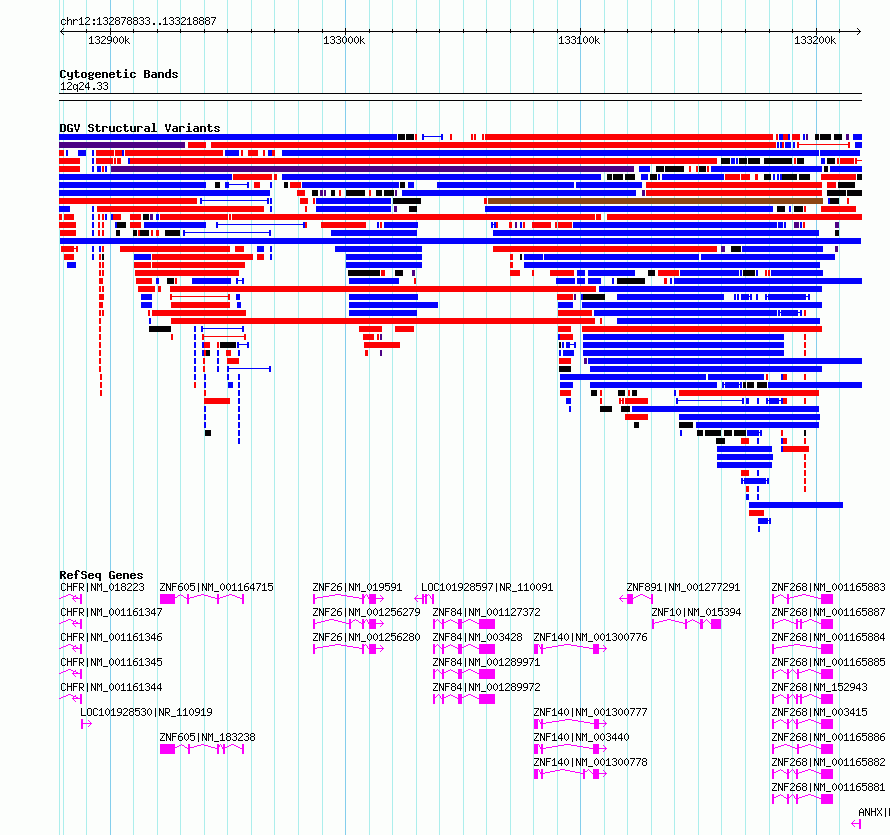Open ZNF268|NM_001165886 gene label
The width and height of the screenshot is (890, 835).
[x=828, y=737]
